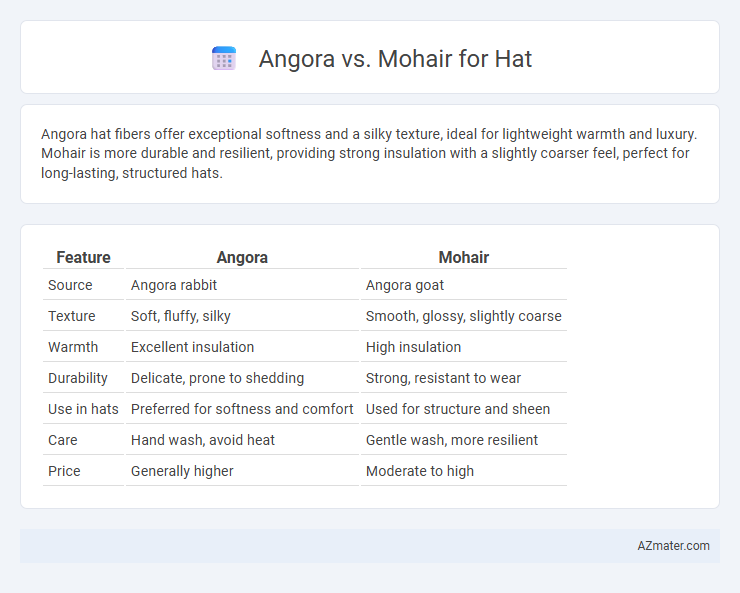Select the 'Angora' column header
Image resolution: width=740 pixels, height=593 pixels.
[x=242, y=258]
